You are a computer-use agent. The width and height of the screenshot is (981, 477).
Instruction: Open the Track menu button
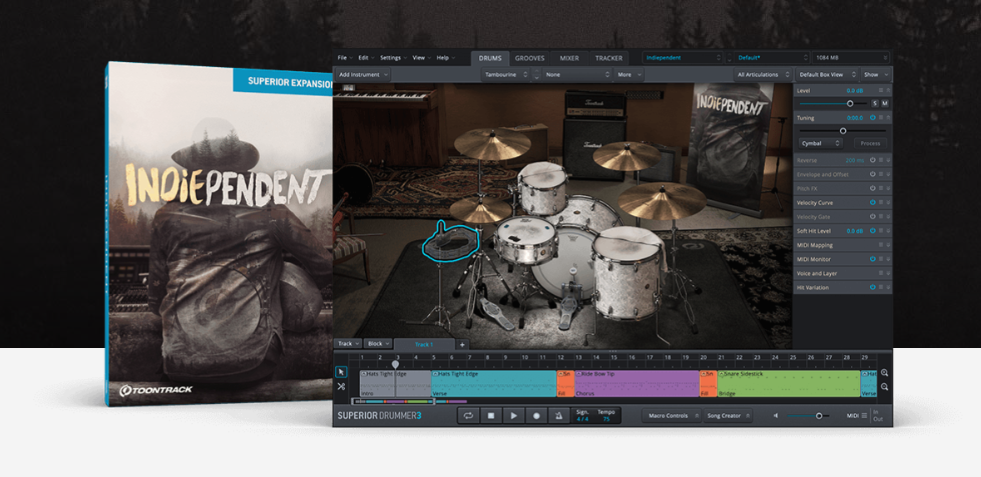point(348,344)
